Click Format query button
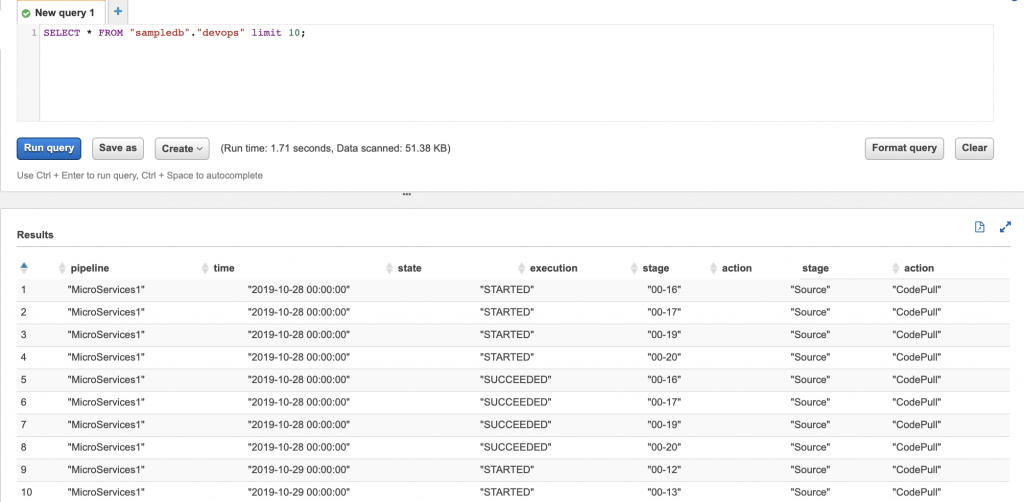Viewport: 1024px width, 502px height. (904, 148)
